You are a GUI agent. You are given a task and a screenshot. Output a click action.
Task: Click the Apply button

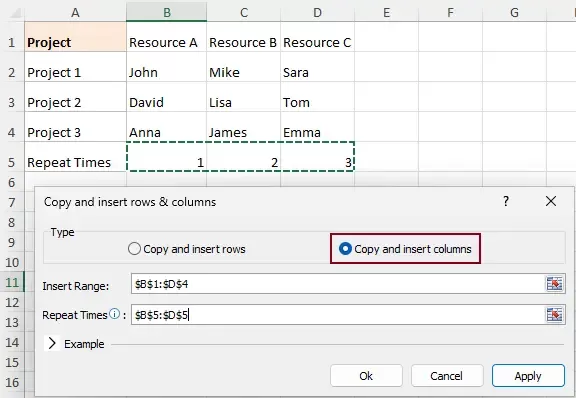(528, 376)
